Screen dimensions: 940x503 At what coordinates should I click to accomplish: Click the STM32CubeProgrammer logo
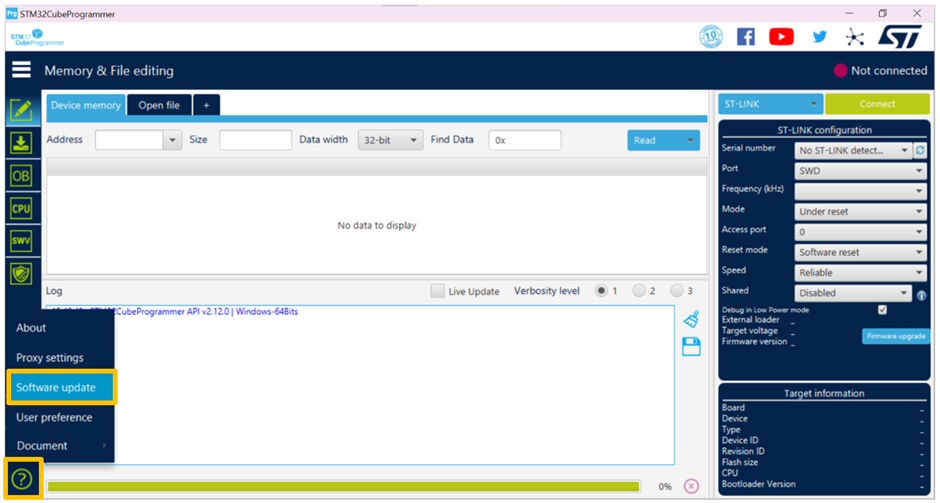coord(37,37)
